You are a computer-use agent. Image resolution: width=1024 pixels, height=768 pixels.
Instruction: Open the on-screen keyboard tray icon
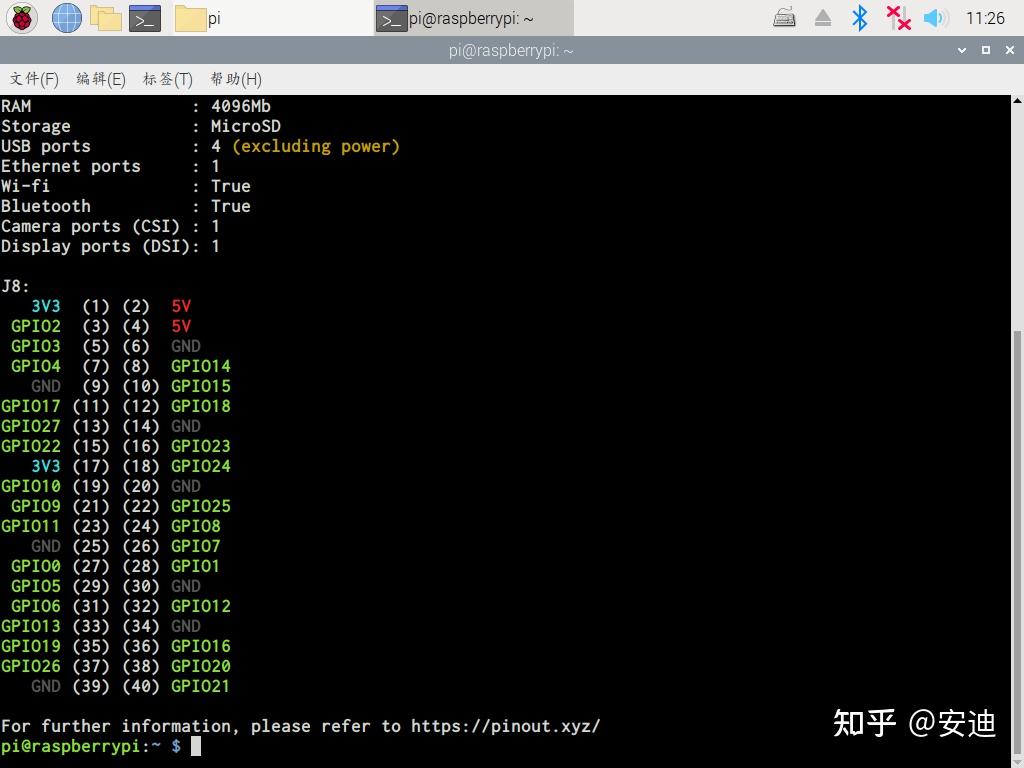[x=785, y=17]
